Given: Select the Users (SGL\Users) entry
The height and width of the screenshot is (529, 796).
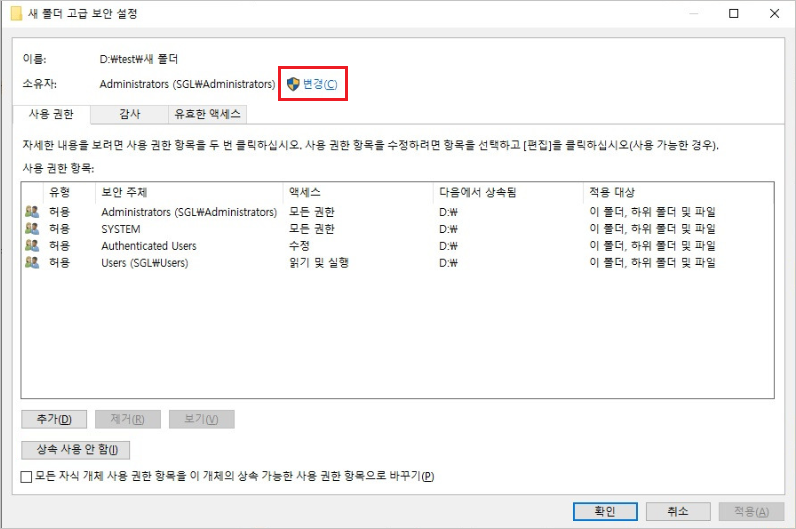Looking at the screenshot, I should click(397, 262).
